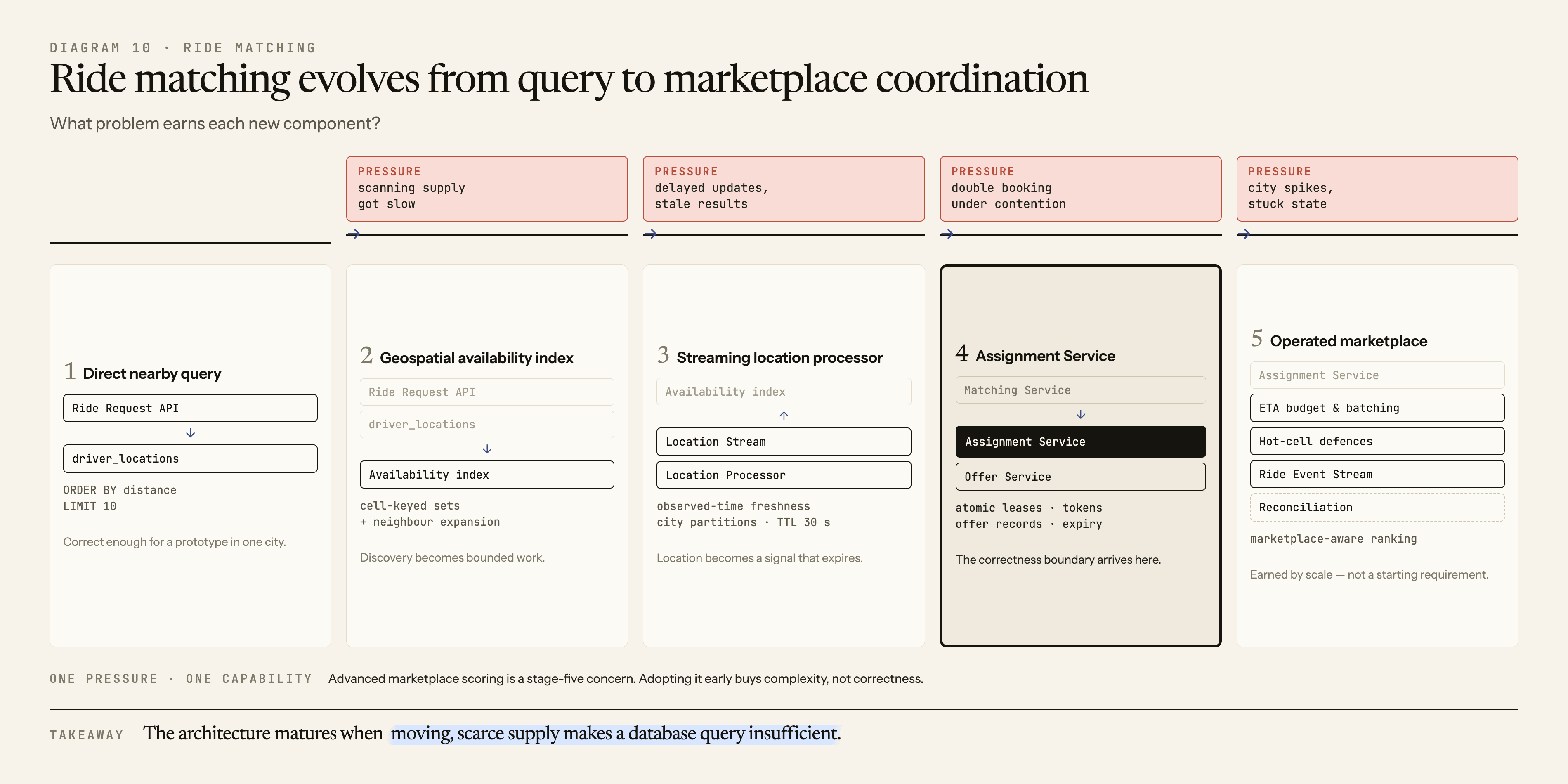Click the faded 'Ride Request API' box in stage 2
This screenshot has width=1568, height=784.
point(487,392)
